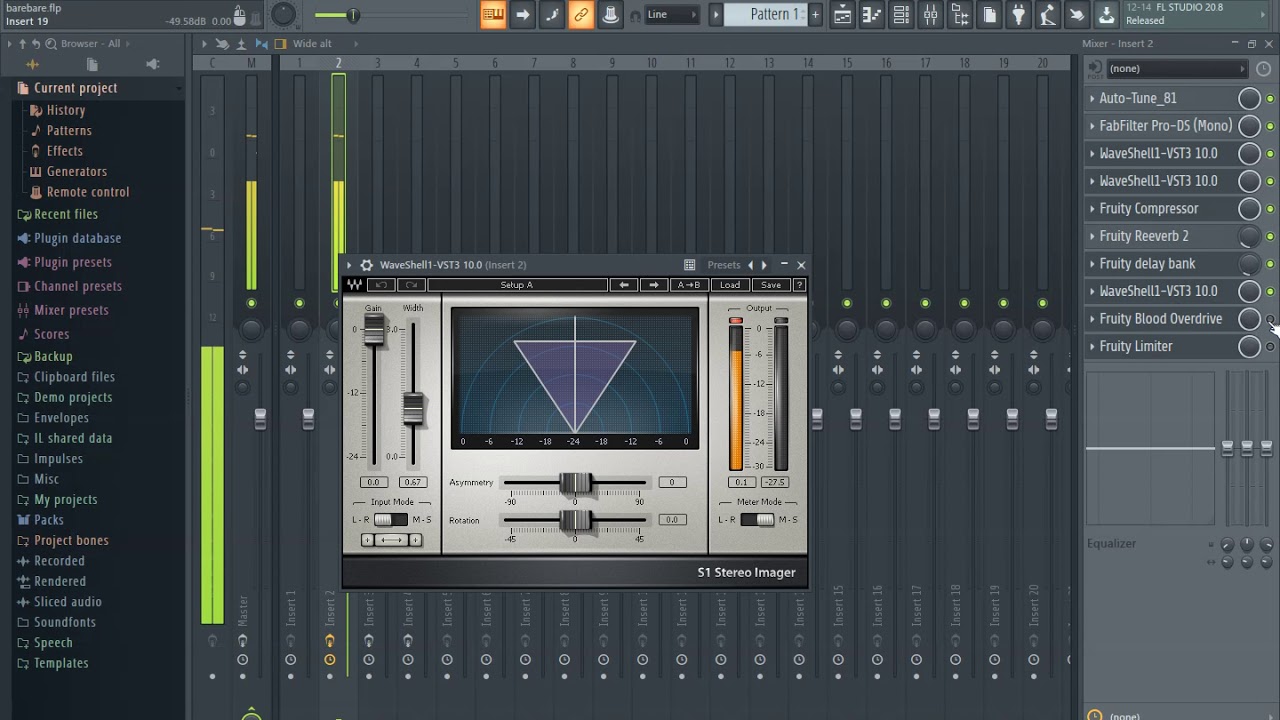Click the Rotation slider handle

[575, 520]
